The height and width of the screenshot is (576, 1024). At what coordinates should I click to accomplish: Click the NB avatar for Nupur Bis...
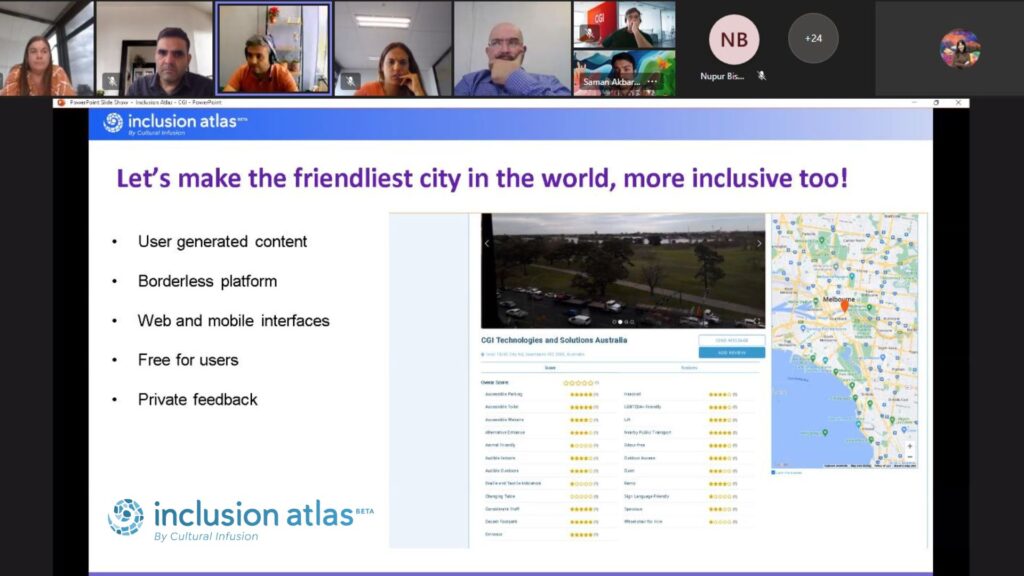(734, 40)
